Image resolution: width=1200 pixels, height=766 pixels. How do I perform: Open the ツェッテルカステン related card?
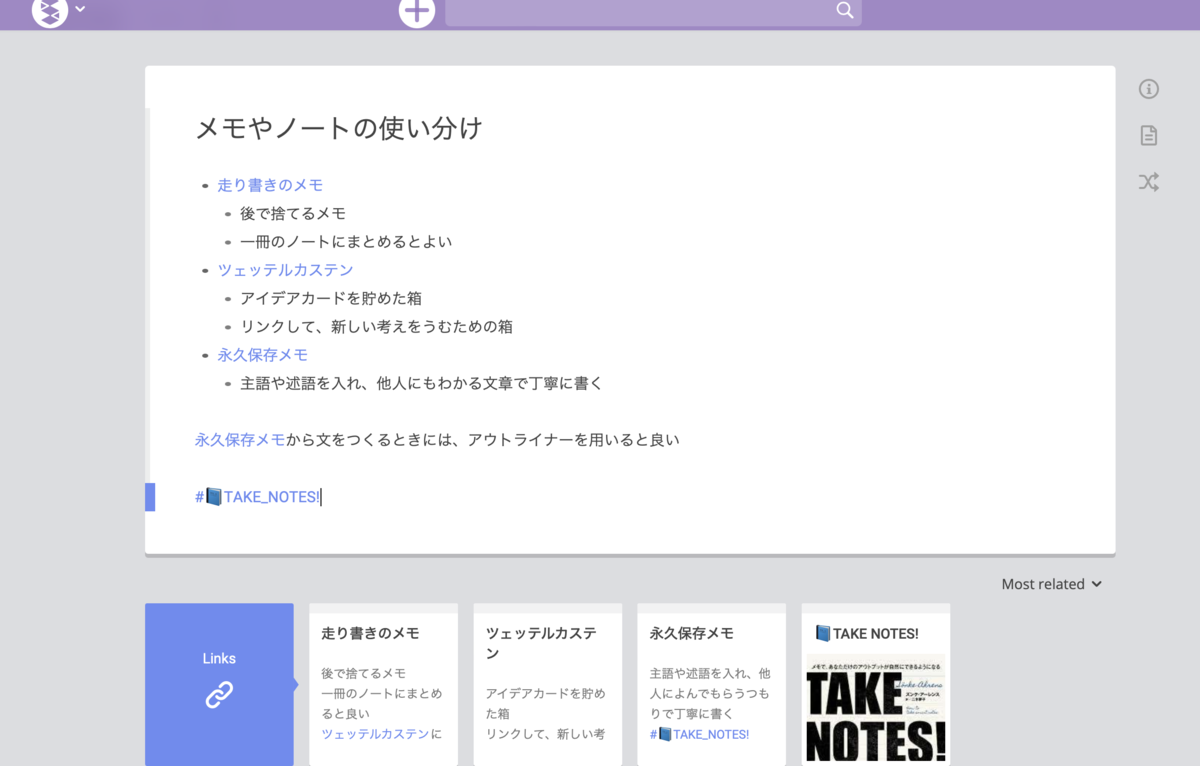pyautogui.click(x=547, y=684)
